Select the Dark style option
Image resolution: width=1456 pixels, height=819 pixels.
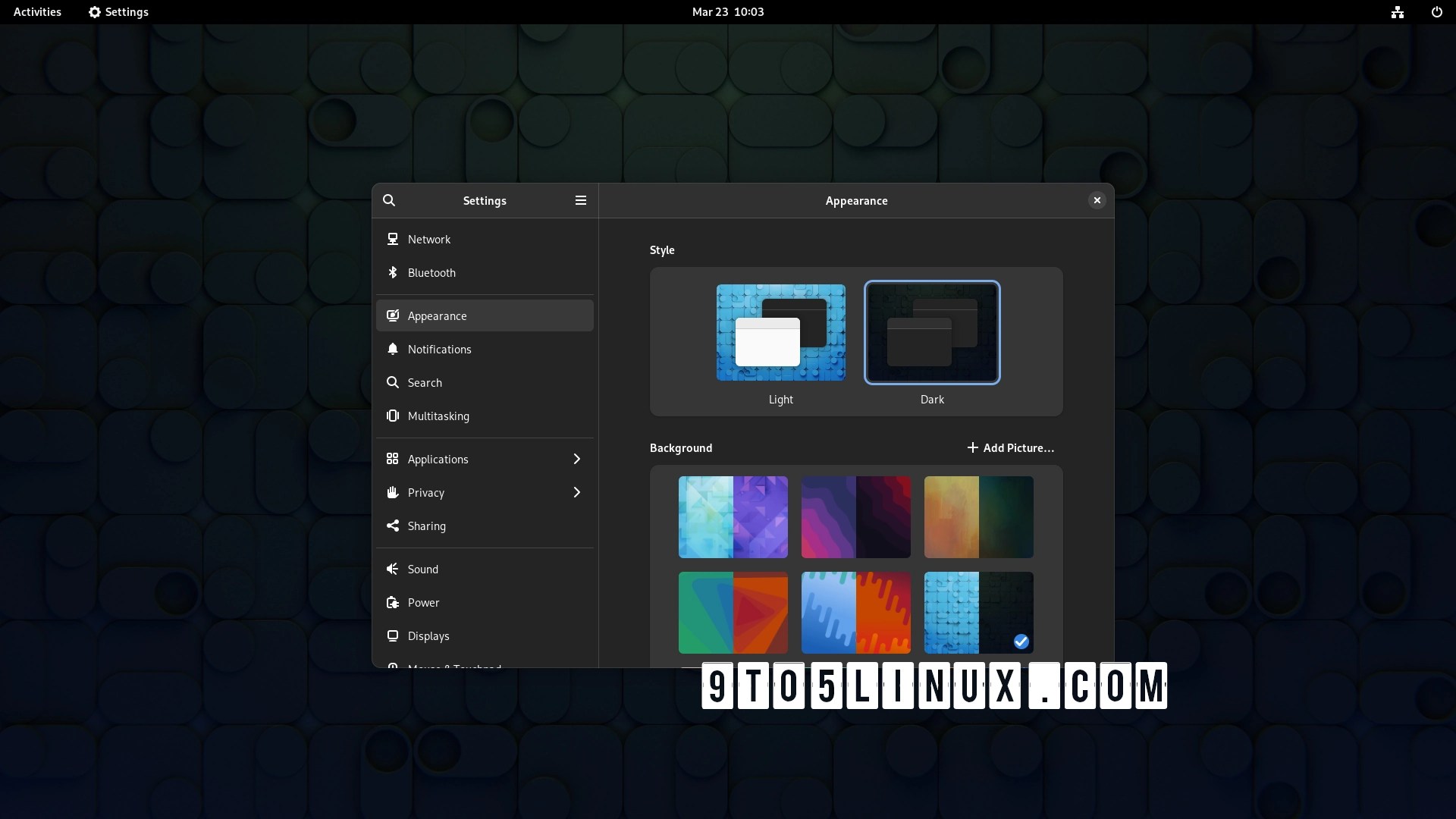[932, 333]
